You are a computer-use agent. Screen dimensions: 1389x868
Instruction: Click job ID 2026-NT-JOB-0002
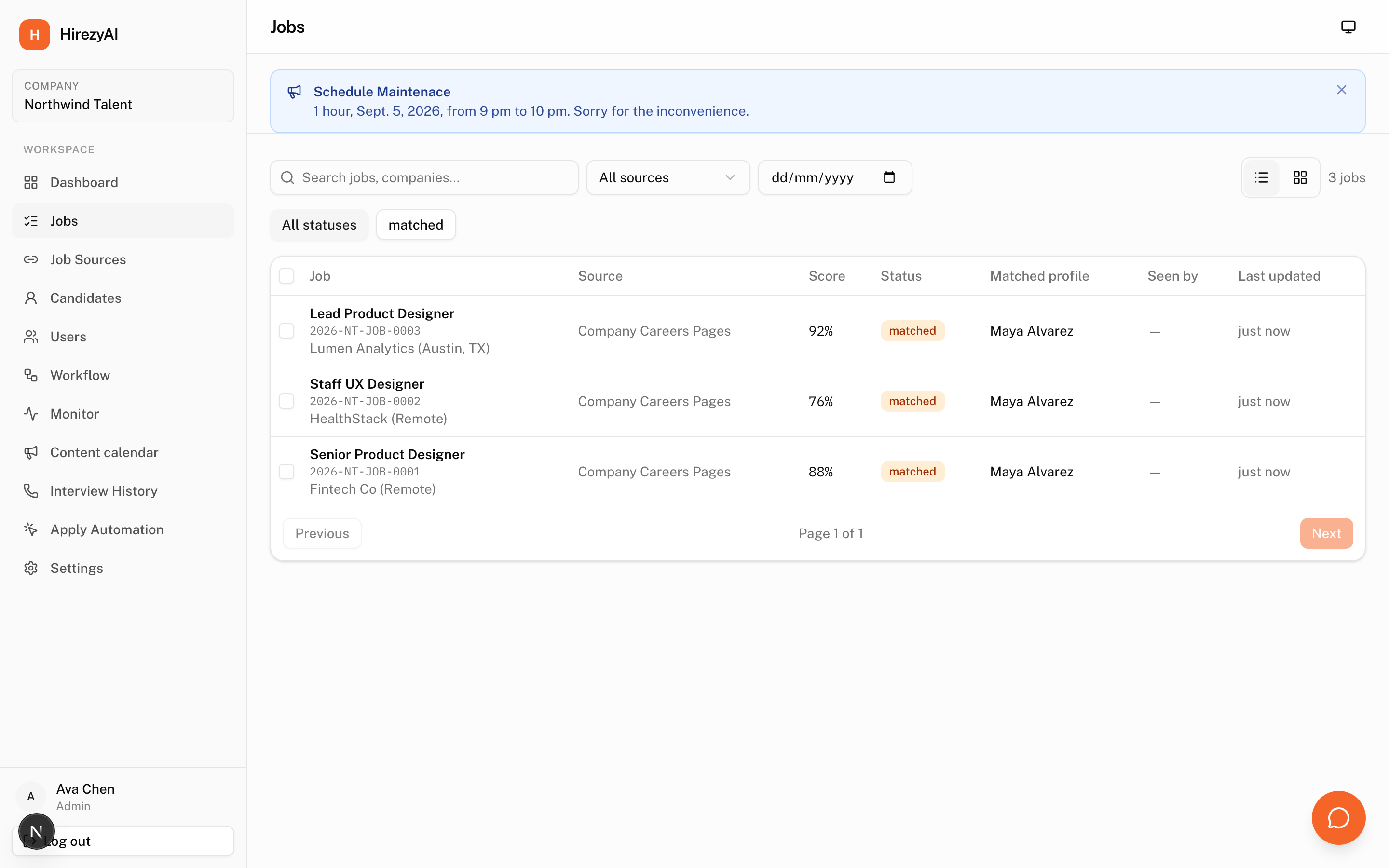pyautogui.click(x=365, y=401)
